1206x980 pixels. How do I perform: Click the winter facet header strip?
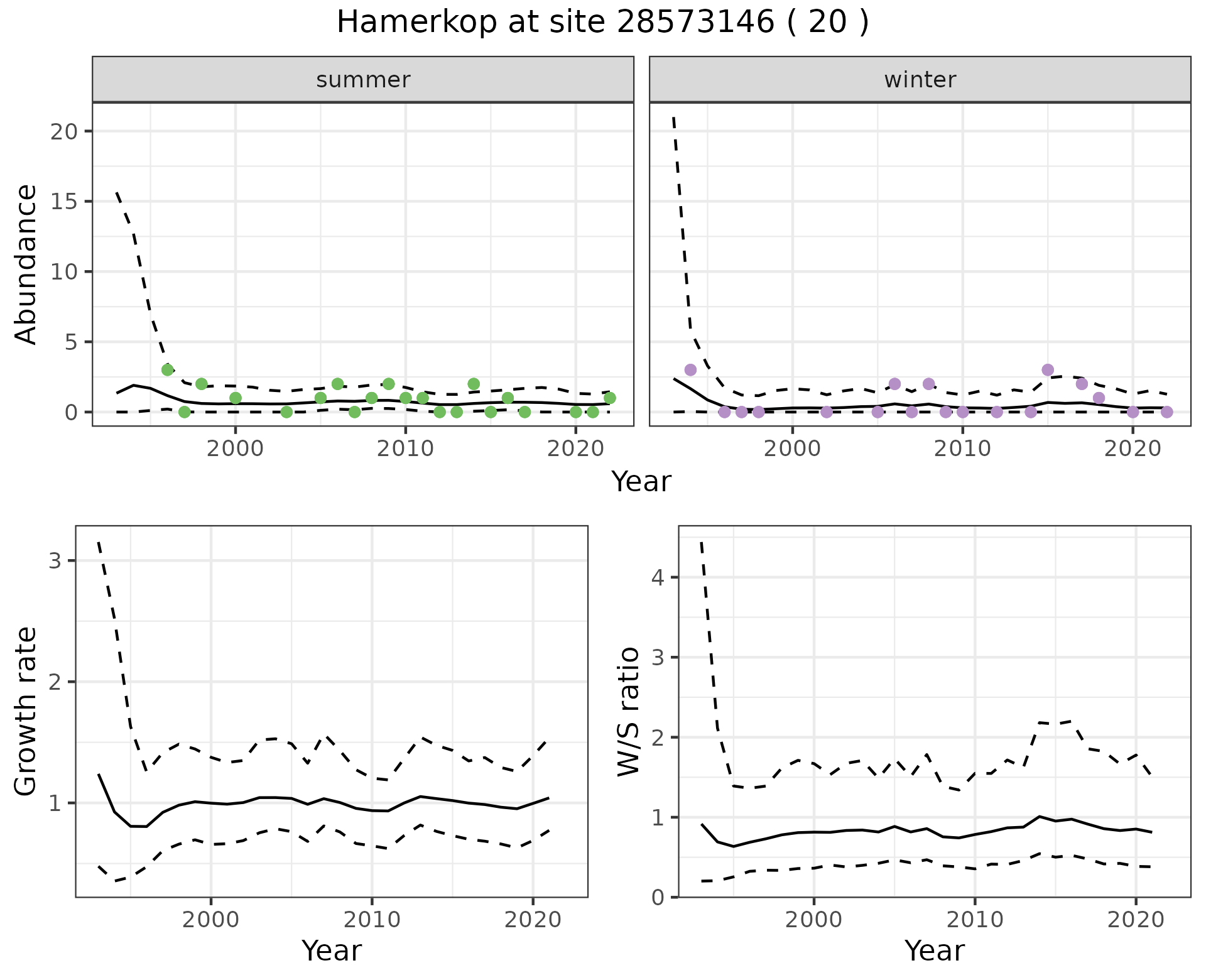pos(920,80)
